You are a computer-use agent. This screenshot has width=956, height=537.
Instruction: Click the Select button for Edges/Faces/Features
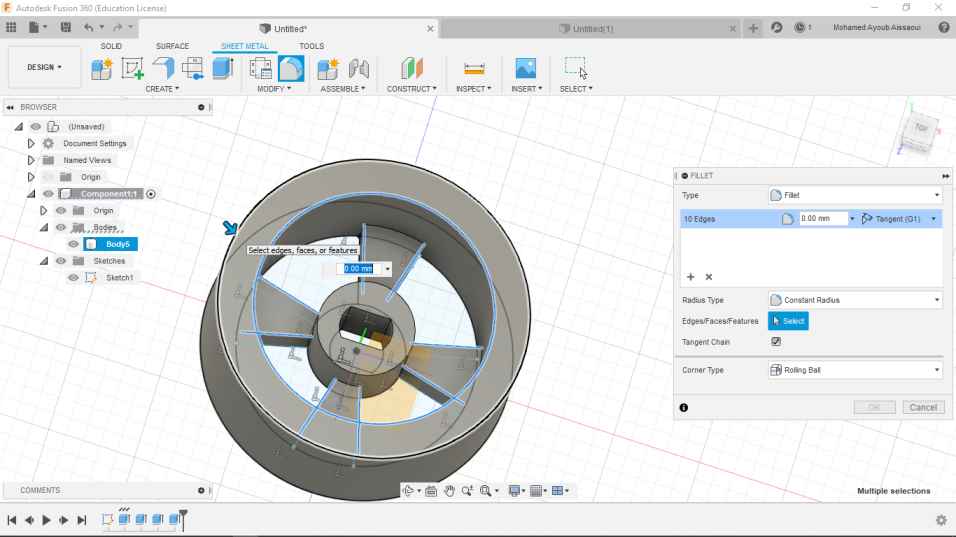click(x=788, y=321)
